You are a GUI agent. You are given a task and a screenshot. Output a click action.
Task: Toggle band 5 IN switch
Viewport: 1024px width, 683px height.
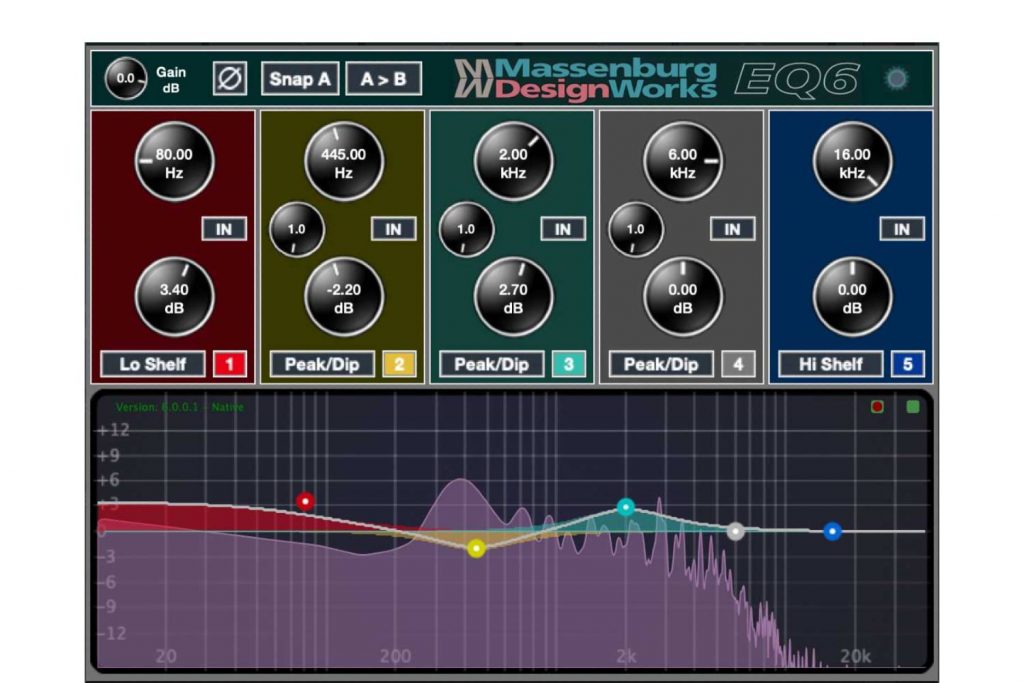902,229
